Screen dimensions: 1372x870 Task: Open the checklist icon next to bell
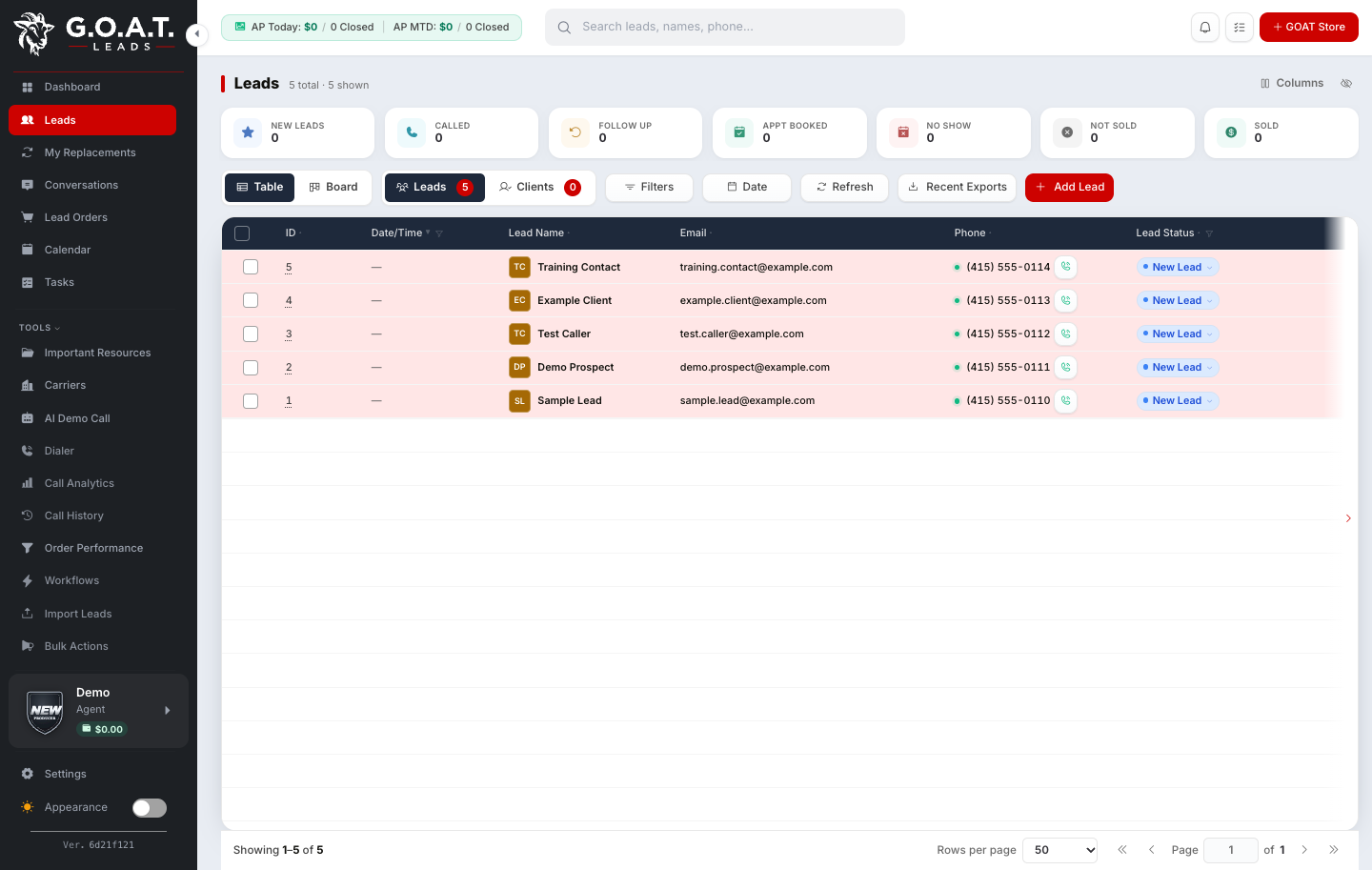(1240, 27)
